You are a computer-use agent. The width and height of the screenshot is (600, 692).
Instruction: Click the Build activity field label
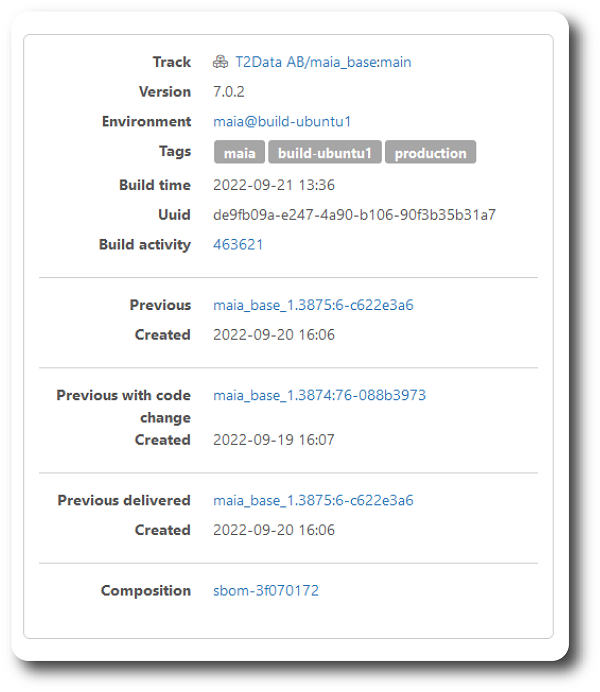click(145, 244)
